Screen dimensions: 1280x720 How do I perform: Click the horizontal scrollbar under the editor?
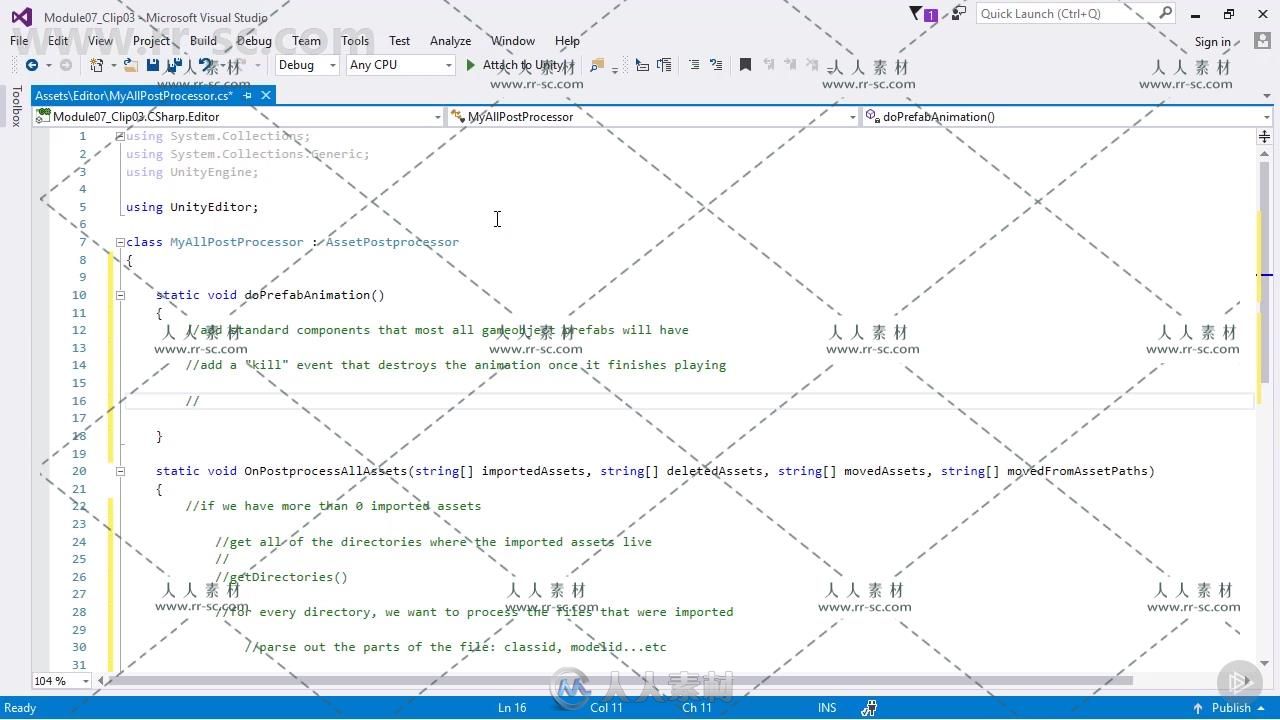[621, 681]
